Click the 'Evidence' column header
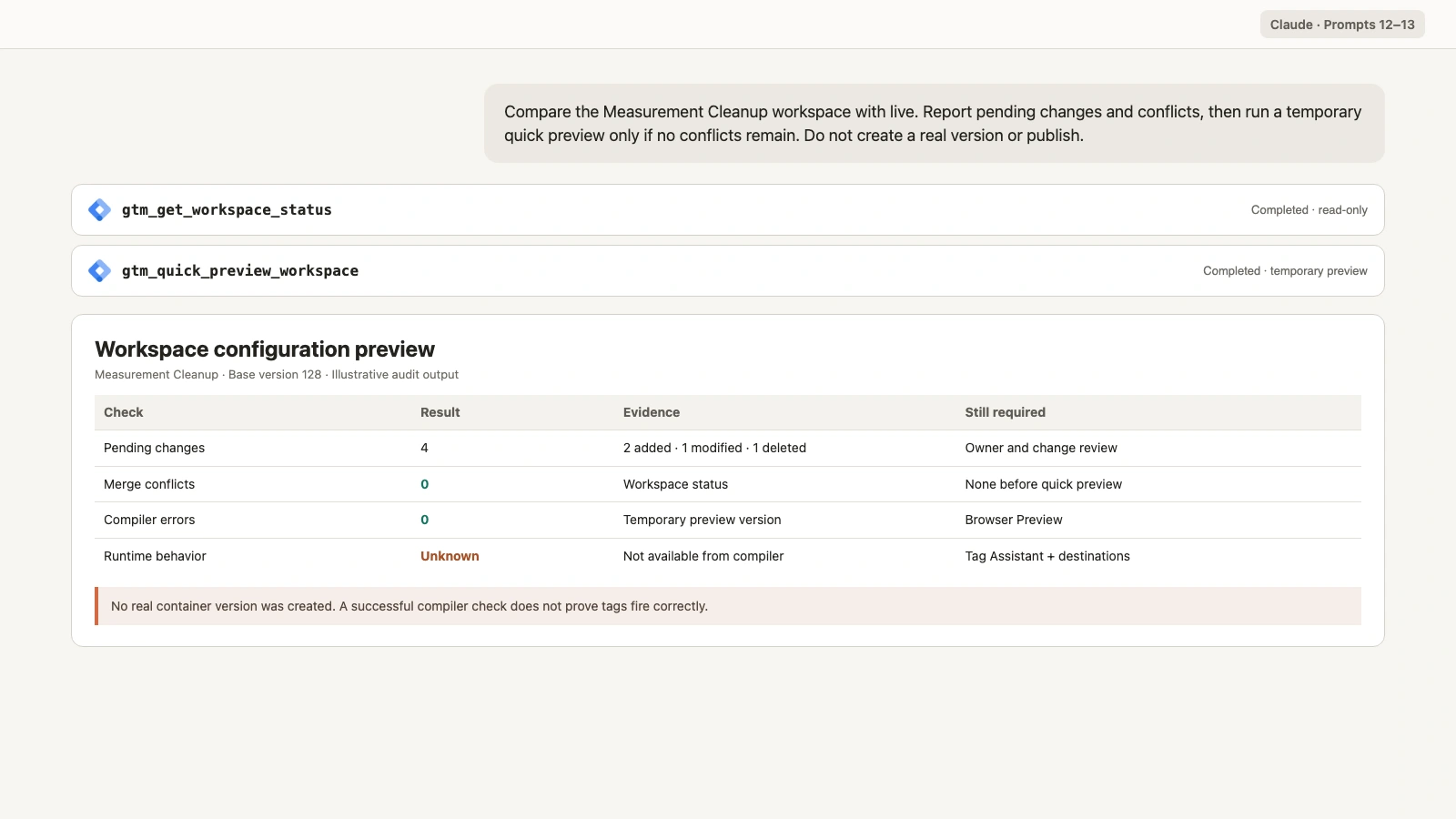Image resolution: width=1456 pixels, height=819 pixels. 652,412
